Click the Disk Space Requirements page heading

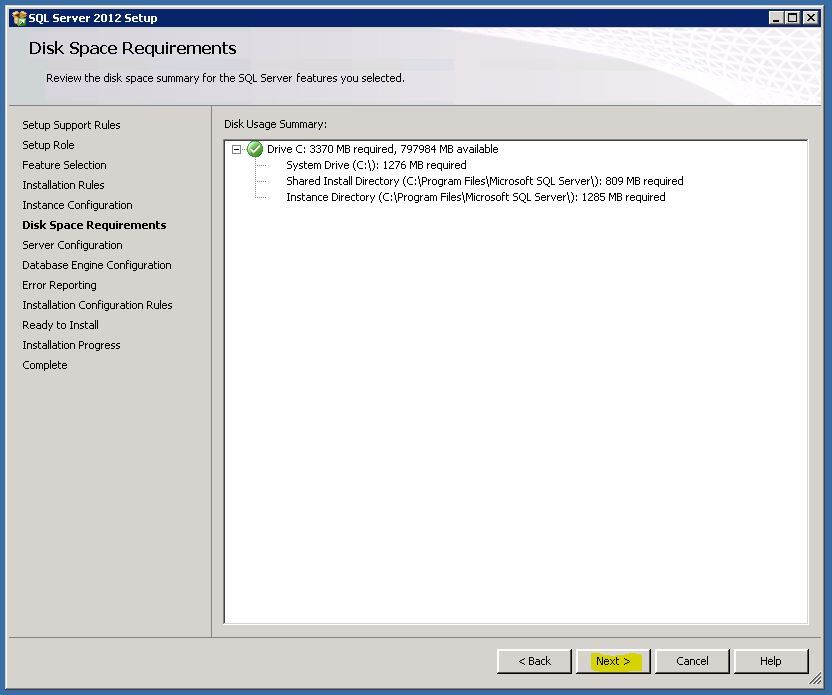click(x=133, y=48)
